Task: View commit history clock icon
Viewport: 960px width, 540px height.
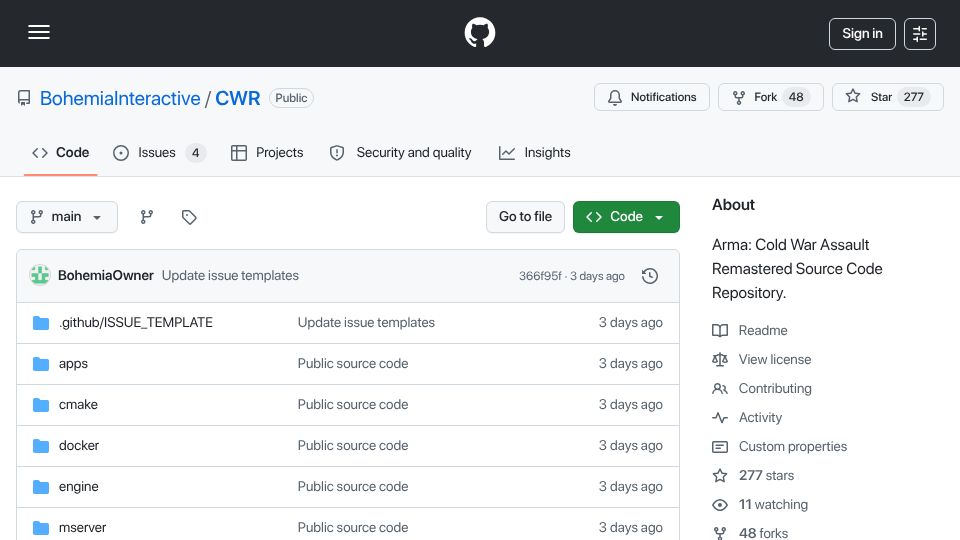Action: 650,276
